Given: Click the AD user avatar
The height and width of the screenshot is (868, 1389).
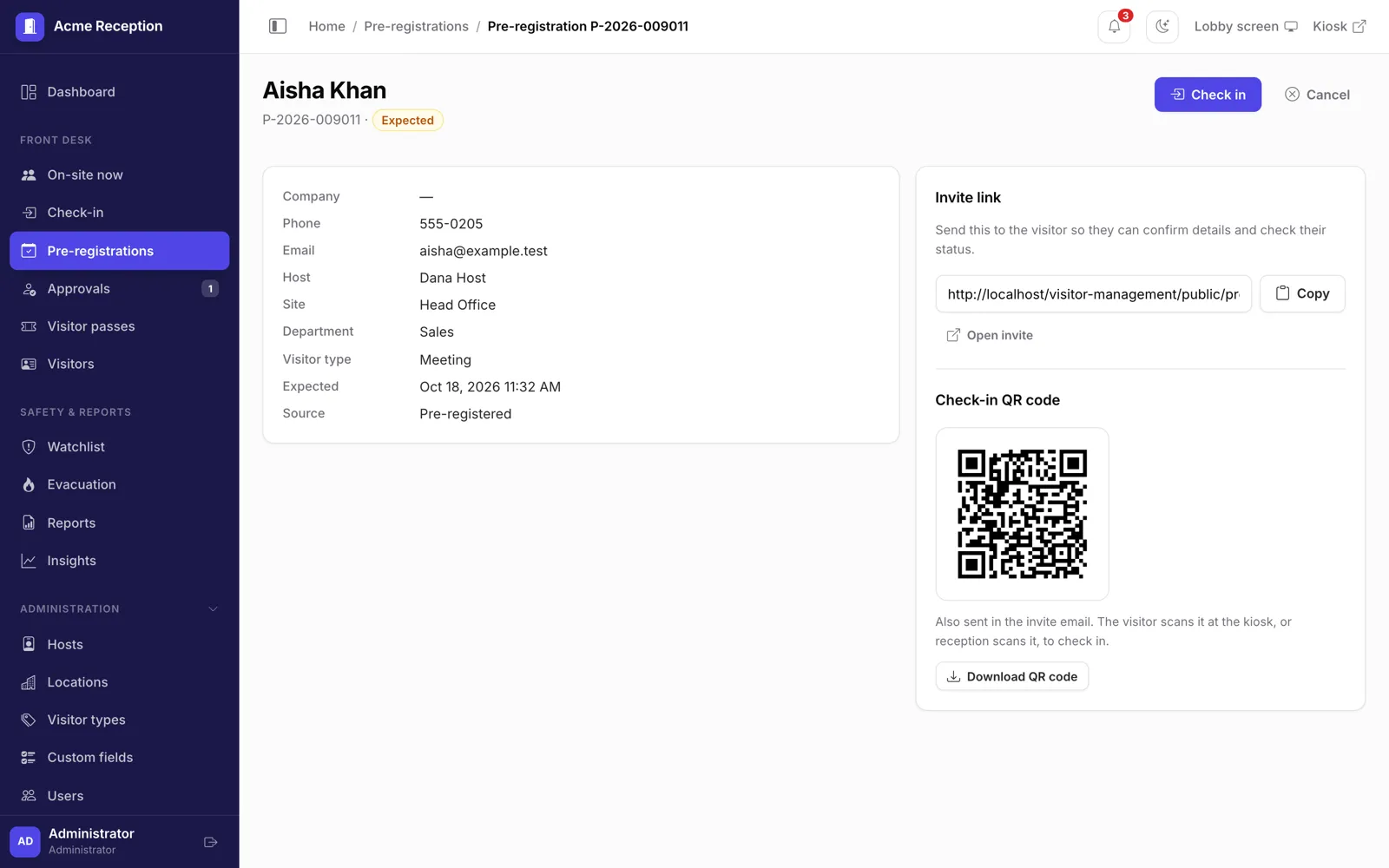Looking at the screenshot, I should 25,841.
